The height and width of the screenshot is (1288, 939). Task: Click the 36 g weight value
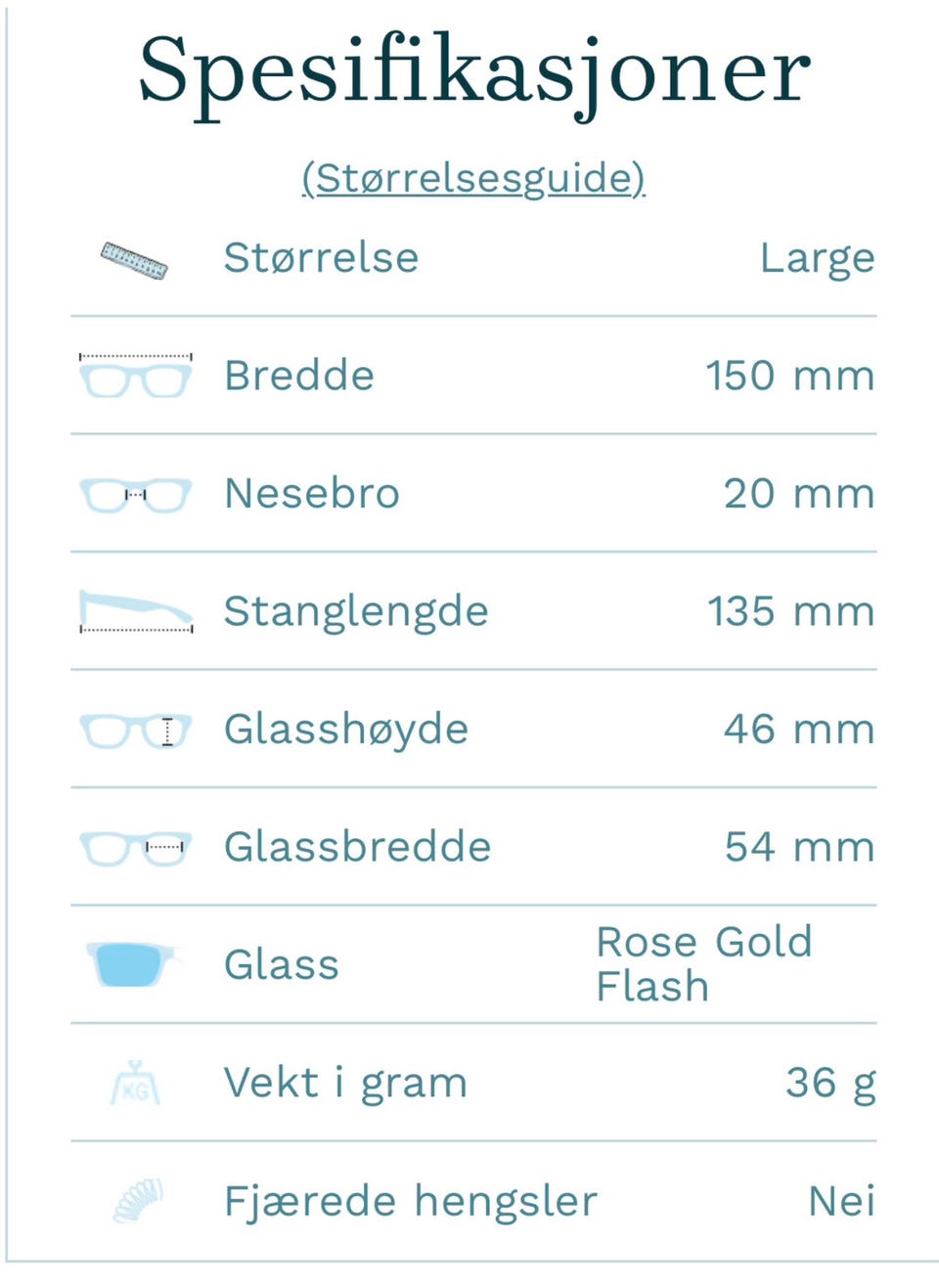(x=829, y=1084)
